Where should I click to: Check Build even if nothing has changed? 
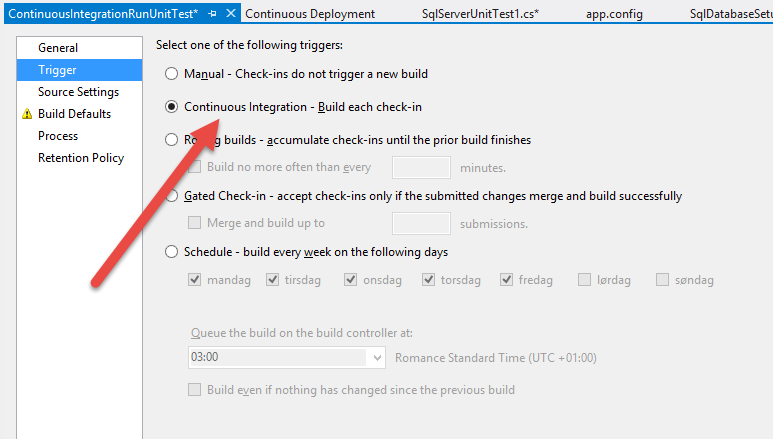coord(195,389)
